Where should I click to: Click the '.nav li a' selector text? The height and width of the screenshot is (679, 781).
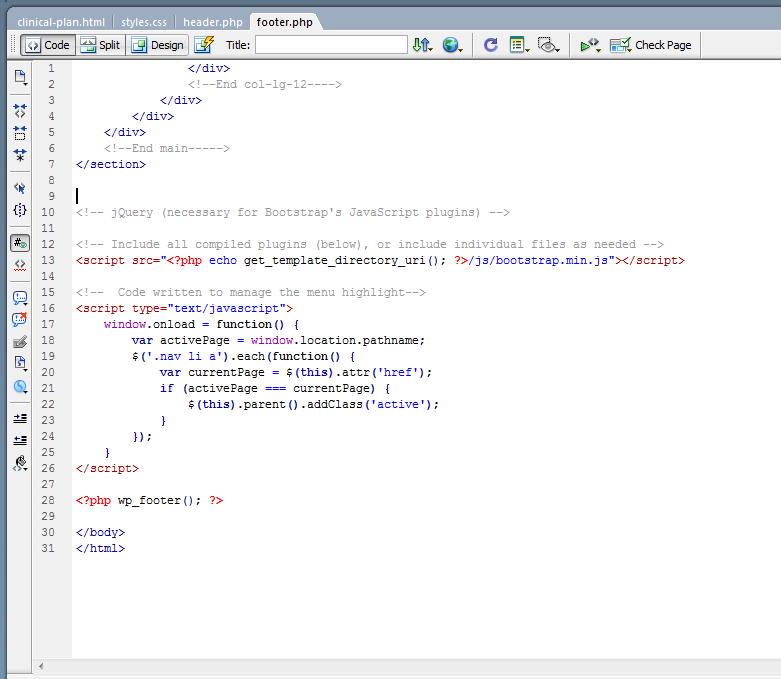coord(185,356)
